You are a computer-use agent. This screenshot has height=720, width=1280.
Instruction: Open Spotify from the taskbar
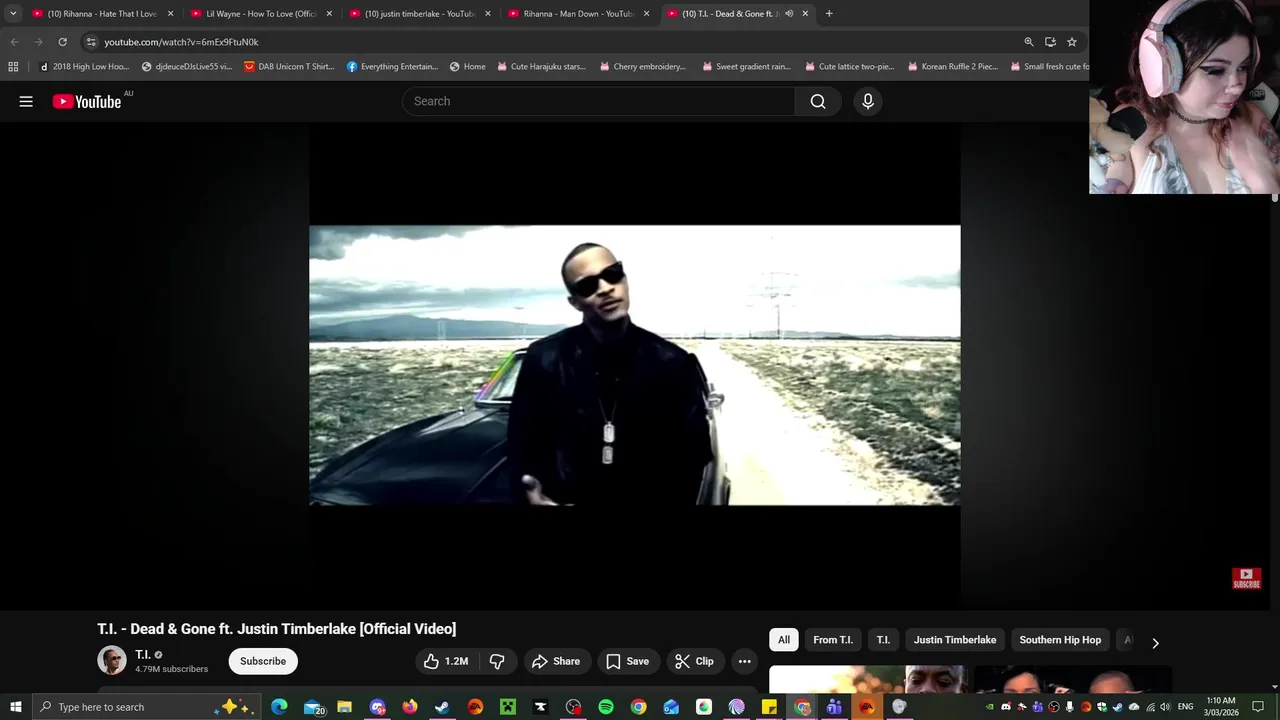pos(606,707)
